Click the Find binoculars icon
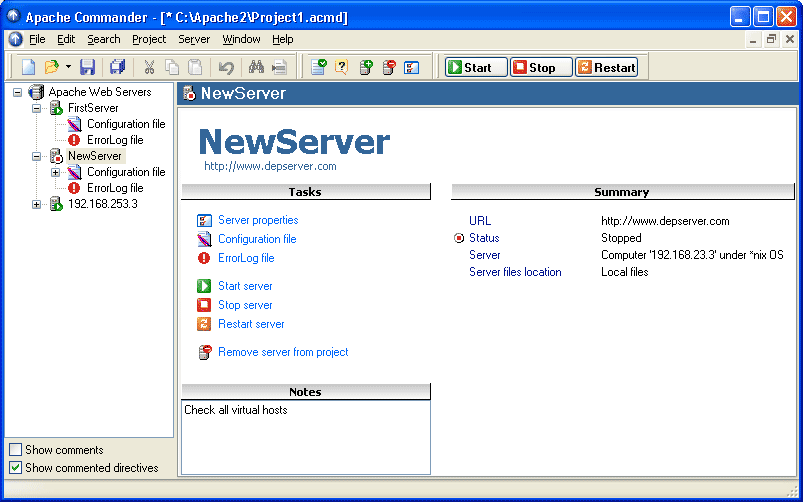 pos(256,67)
